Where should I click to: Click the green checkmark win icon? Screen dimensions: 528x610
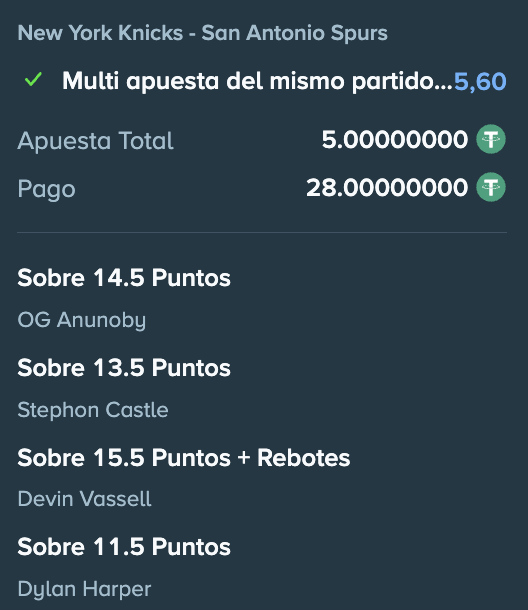coord(33,80)
